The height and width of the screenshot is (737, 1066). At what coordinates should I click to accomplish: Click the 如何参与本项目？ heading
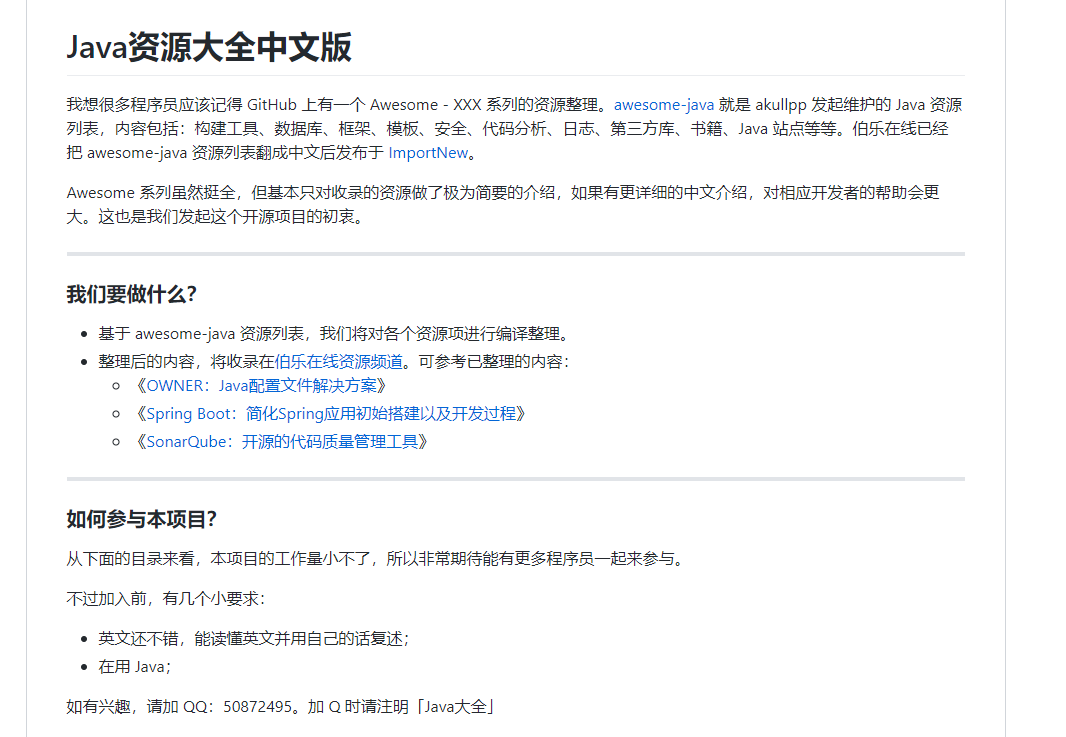pyautogui.click(x=142, y=519)
